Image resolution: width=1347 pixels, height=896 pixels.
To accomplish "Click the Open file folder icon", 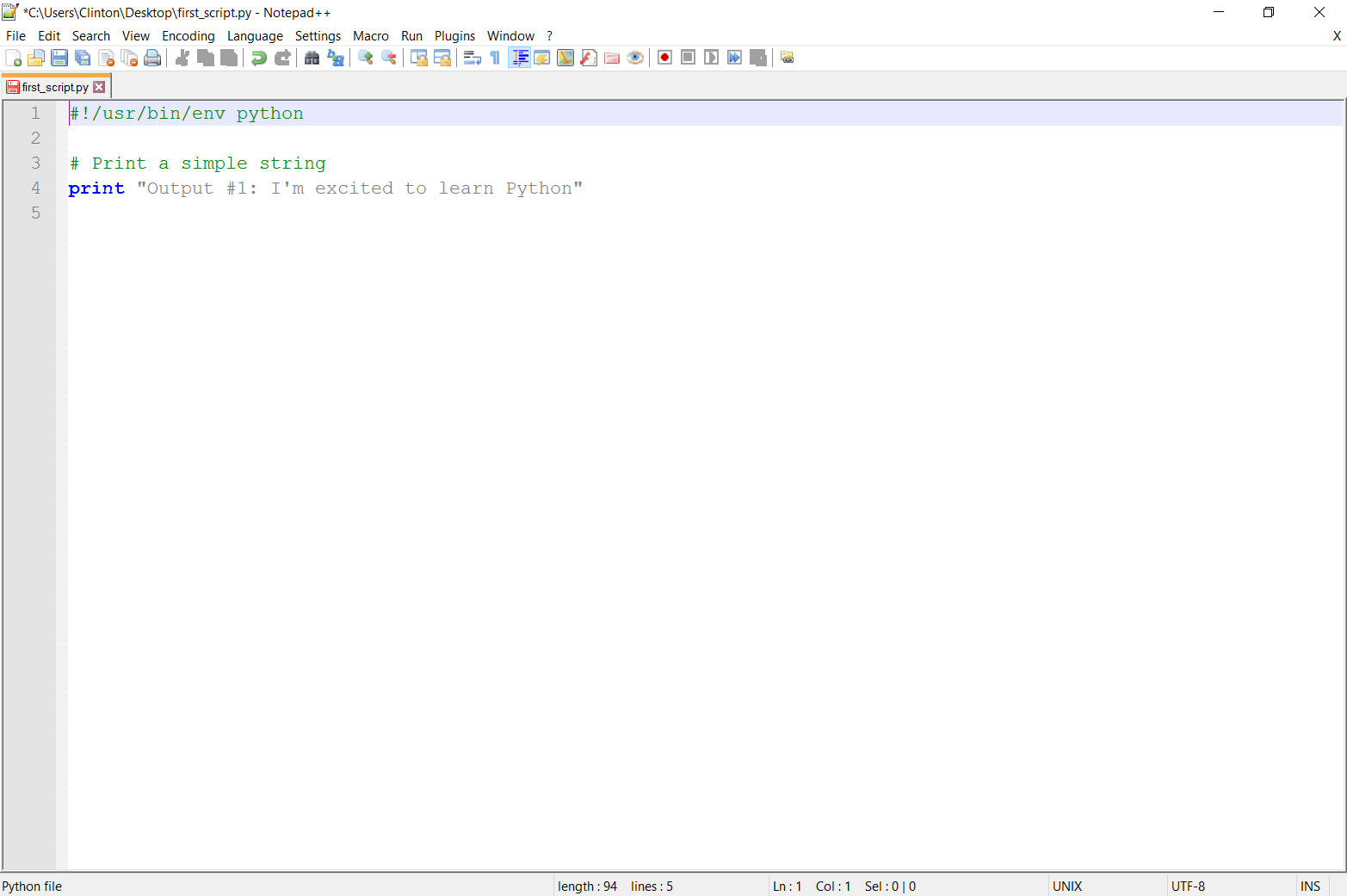I will pyautogui.click(x=36, y=58).
